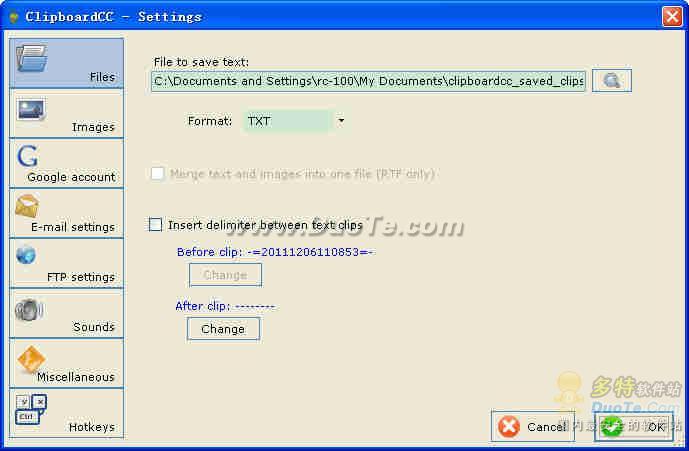Click the ClipboardCC title bar app icon
This screenshot has width=689, height=451.
[14, 17]
